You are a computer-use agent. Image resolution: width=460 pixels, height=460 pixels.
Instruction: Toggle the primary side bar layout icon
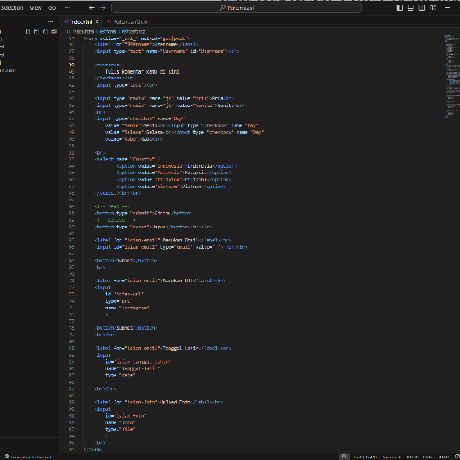[400, 8]
